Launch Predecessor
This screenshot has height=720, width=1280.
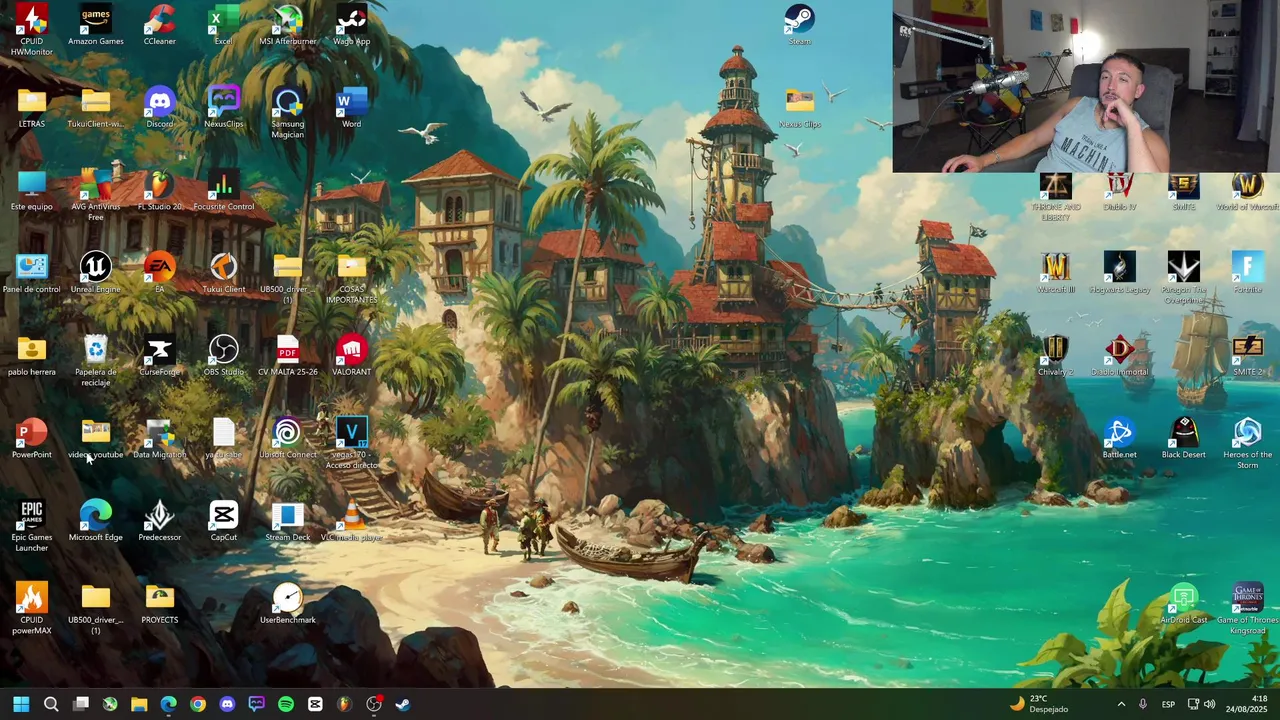(x=160, y=521)
